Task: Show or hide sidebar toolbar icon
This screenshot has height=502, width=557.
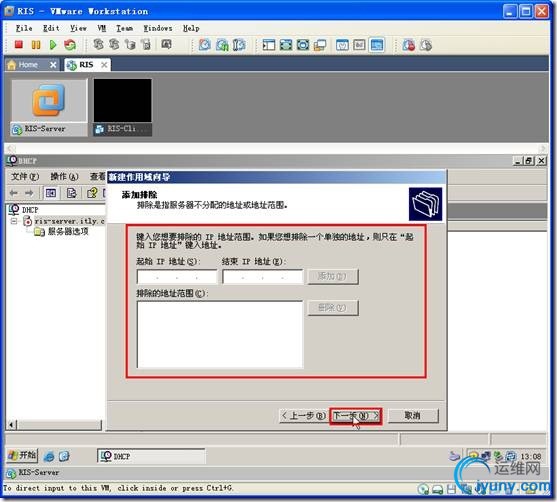Action: click(x=269, y=45)
